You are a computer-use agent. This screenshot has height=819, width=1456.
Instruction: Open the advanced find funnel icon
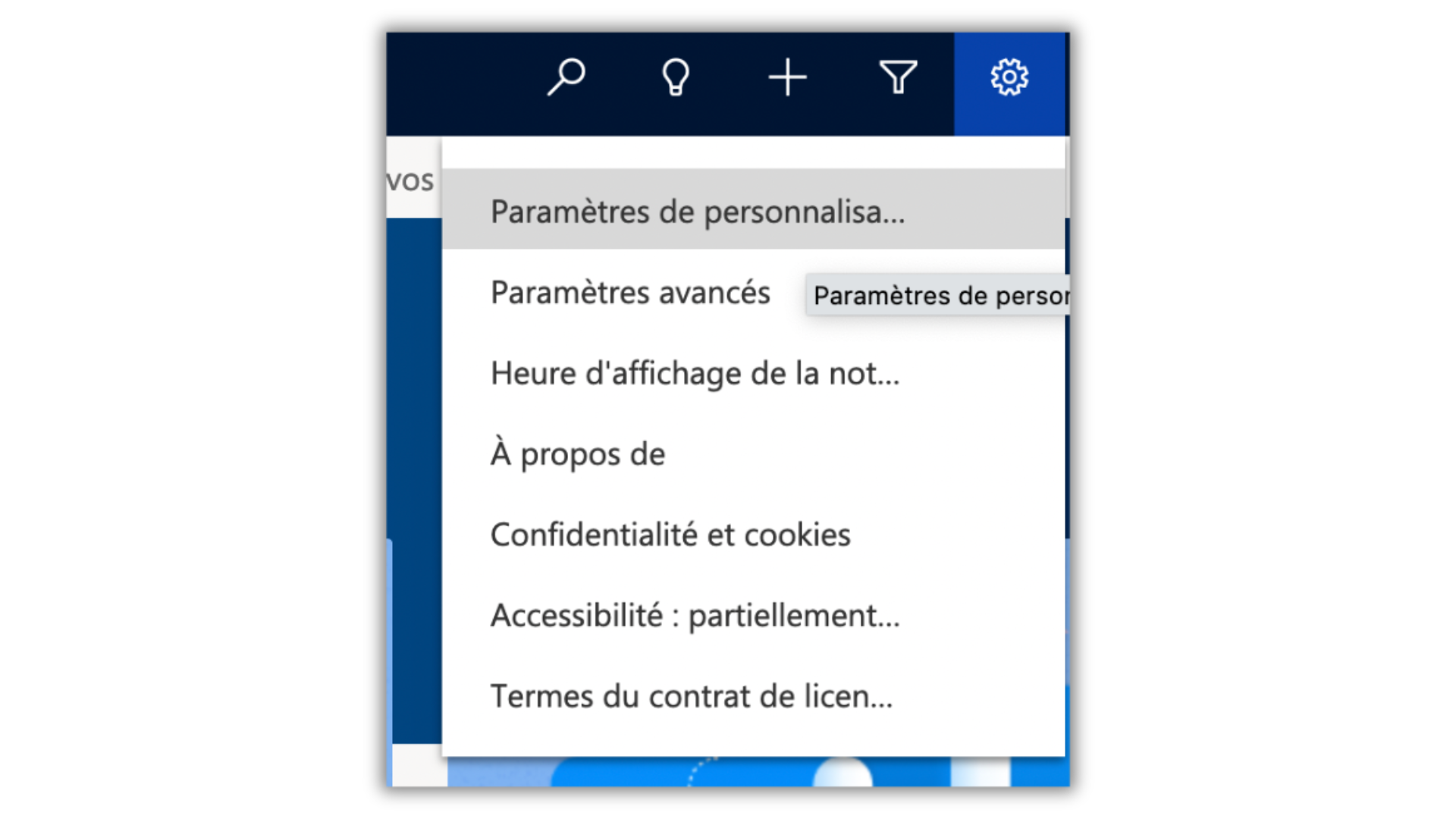898,77
